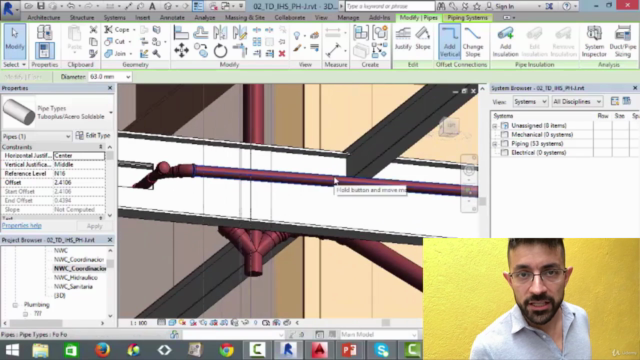
Task: Check the Mechanical systems checkbox
Action: coord(505,135)
